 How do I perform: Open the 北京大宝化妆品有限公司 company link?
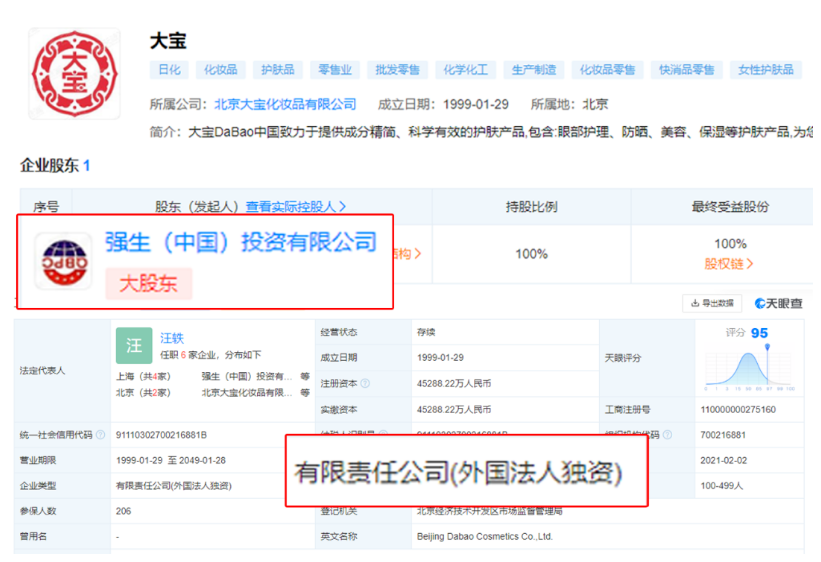tap(285, 104)
